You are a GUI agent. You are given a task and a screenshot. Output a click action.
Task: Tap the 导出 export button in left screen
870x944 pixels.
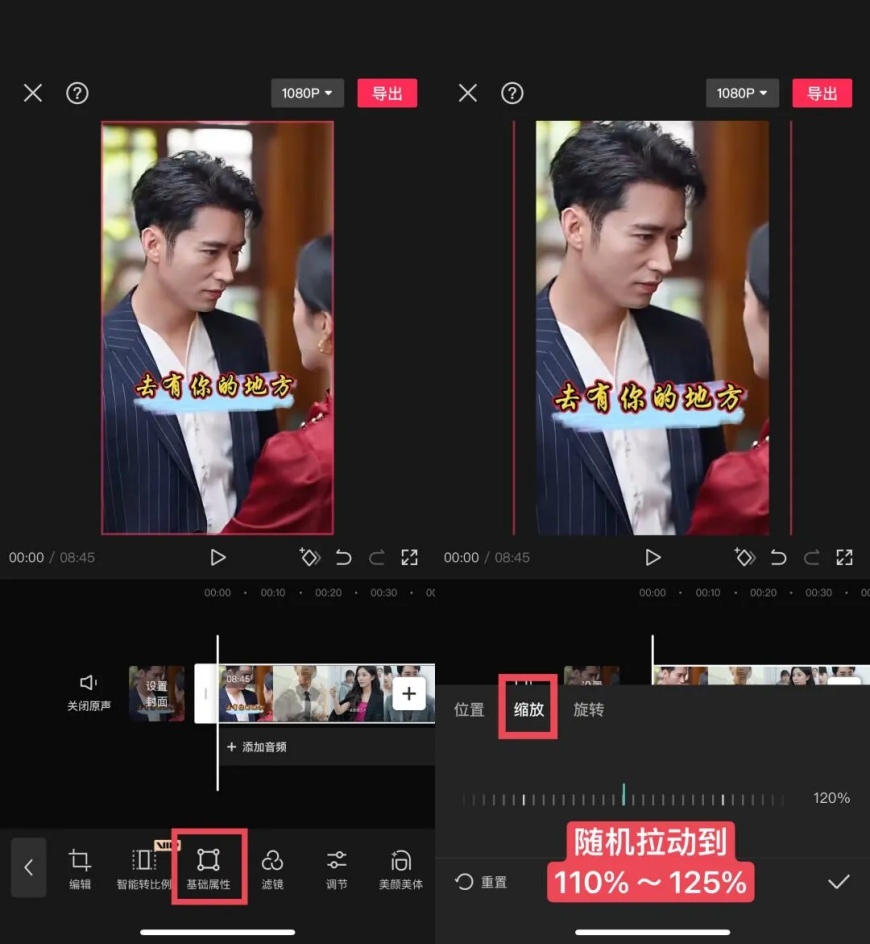pos(387,93)
